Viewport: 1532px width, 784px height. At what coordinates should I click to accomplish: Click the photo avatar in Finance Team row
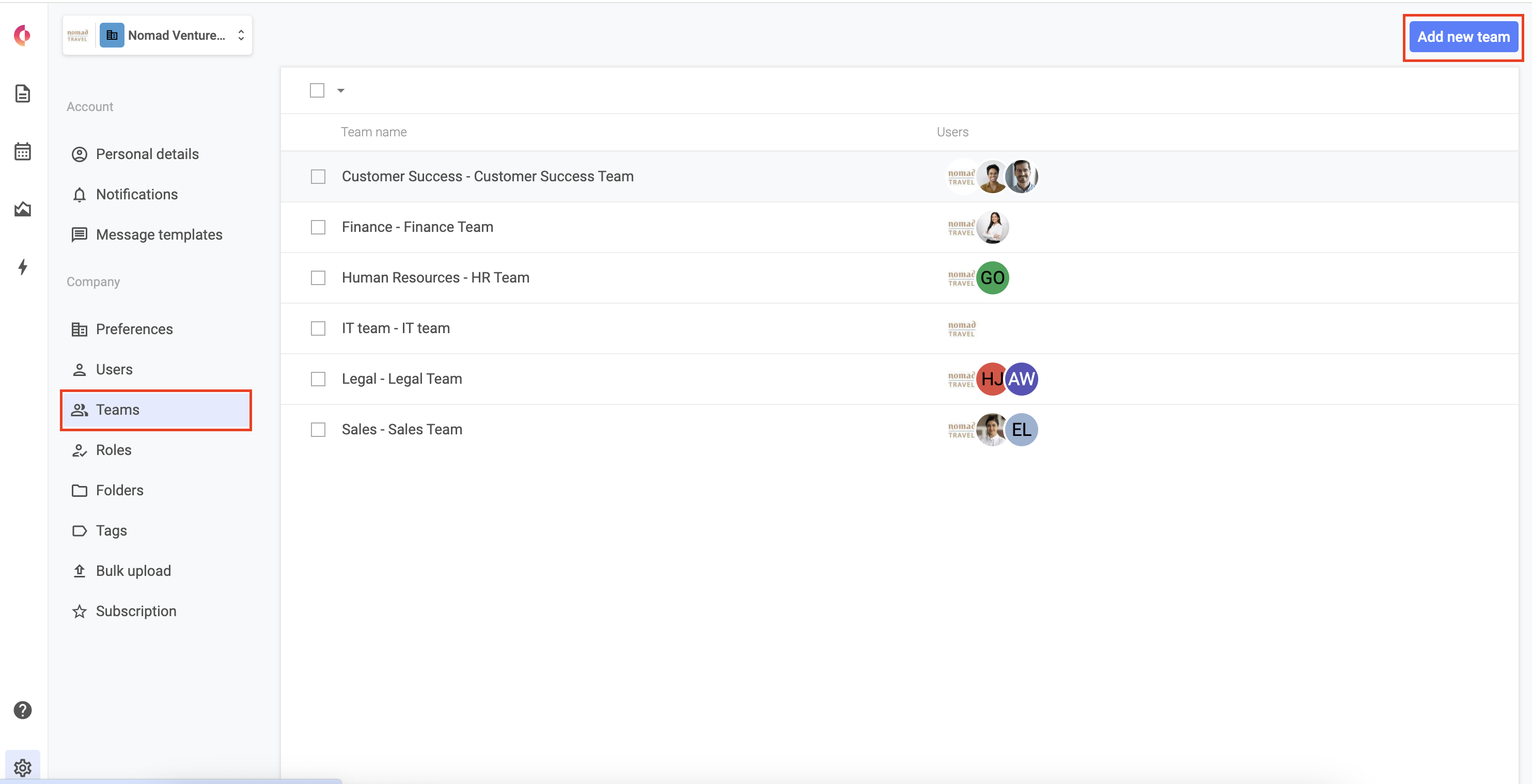(x=992, y=227)
